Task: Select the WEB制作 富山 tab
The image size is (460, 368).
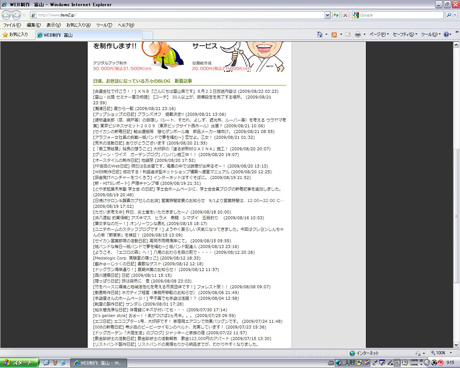Action: [x=89, y=35]
